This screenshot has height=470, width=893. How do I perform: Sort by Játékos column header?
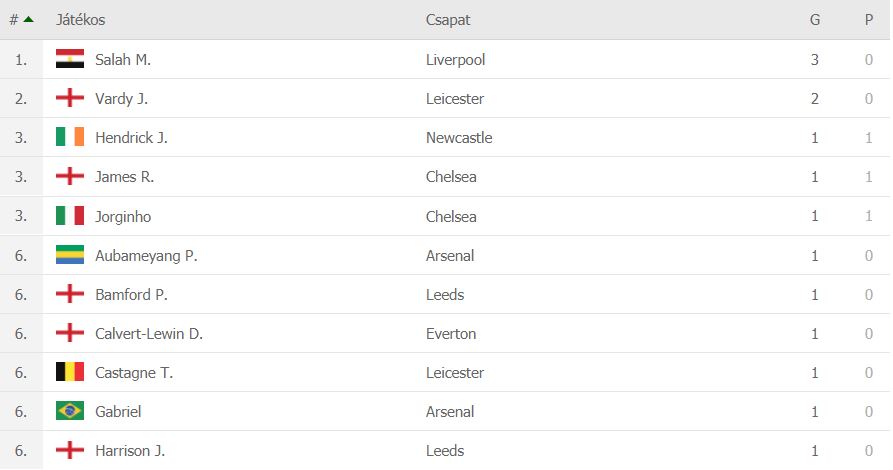click(80, 20)
